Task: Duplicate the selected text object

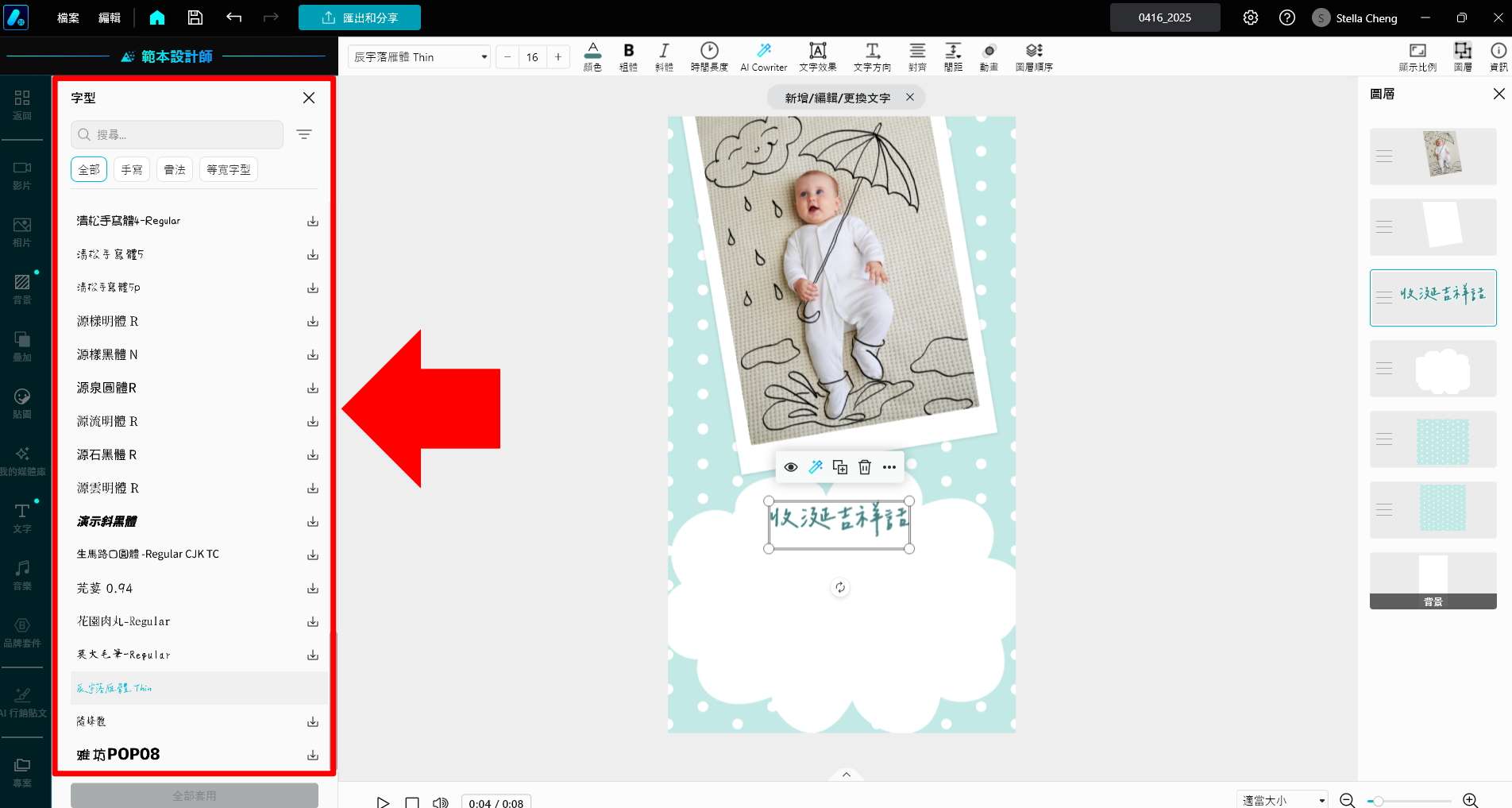Action: (840, 467)
